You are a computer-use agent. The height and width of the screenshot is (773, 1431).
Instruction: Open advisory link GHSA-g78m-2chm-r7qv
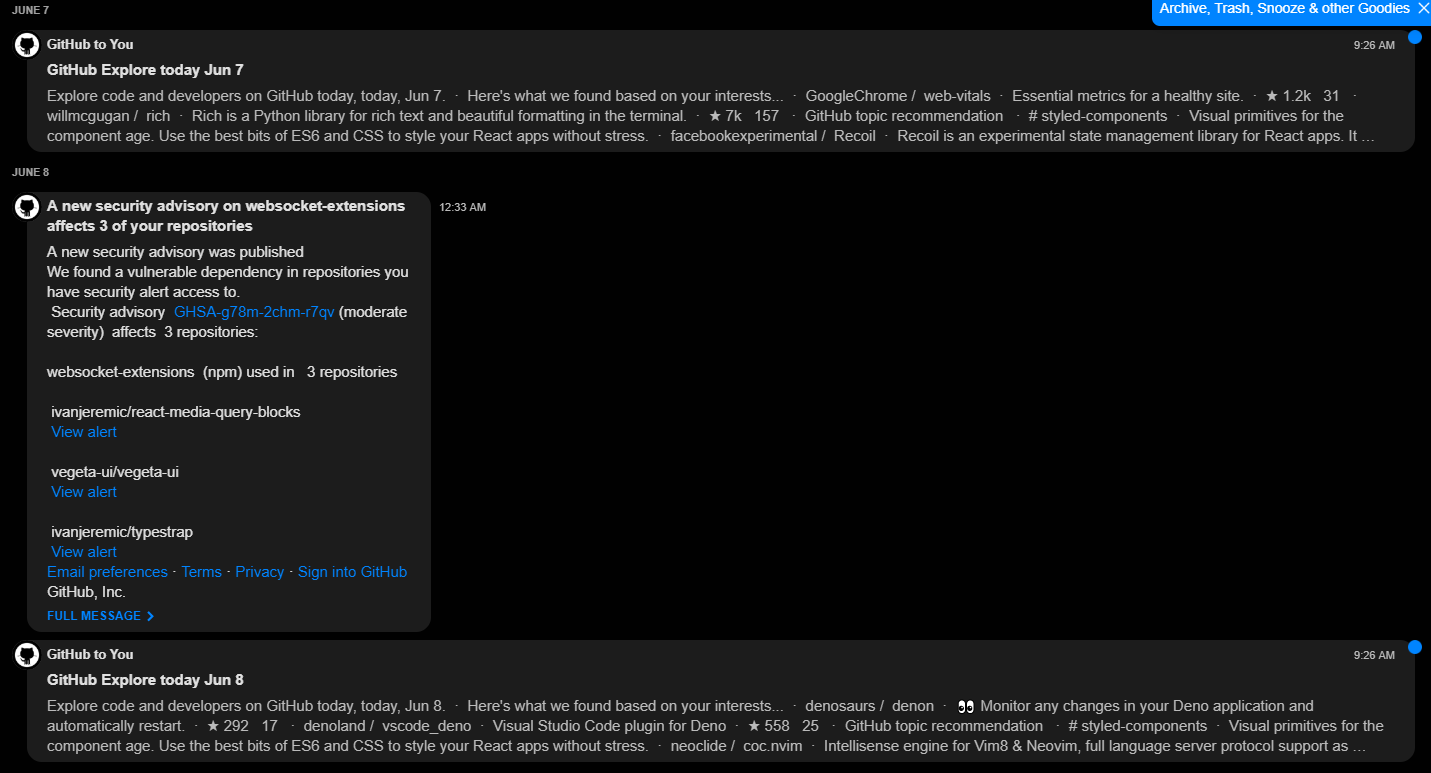tap(254, 312)
